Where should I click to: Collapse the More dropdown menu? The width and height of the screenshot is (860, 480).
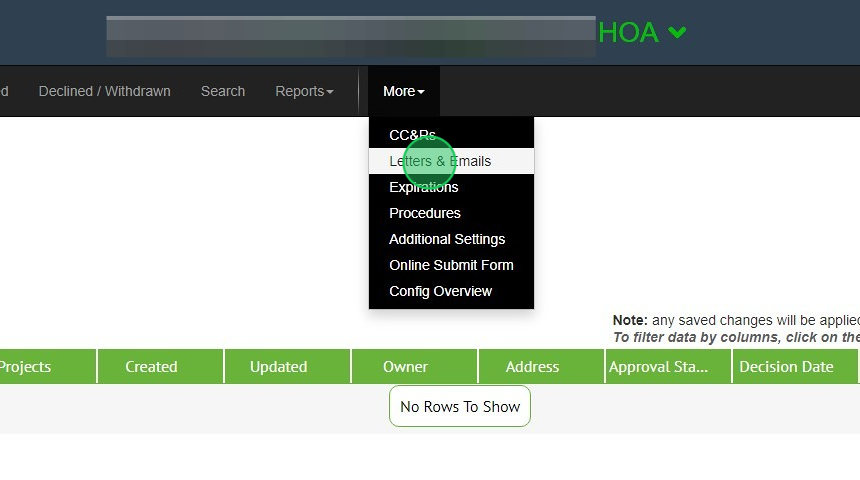point(404,91)
